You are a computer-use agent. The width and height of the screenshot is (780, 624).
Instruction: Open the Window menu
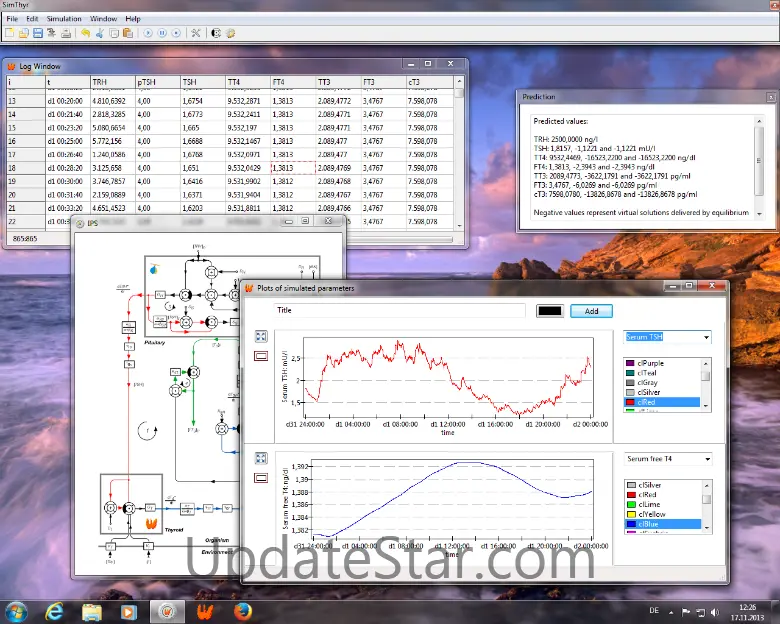coord(103,19)
